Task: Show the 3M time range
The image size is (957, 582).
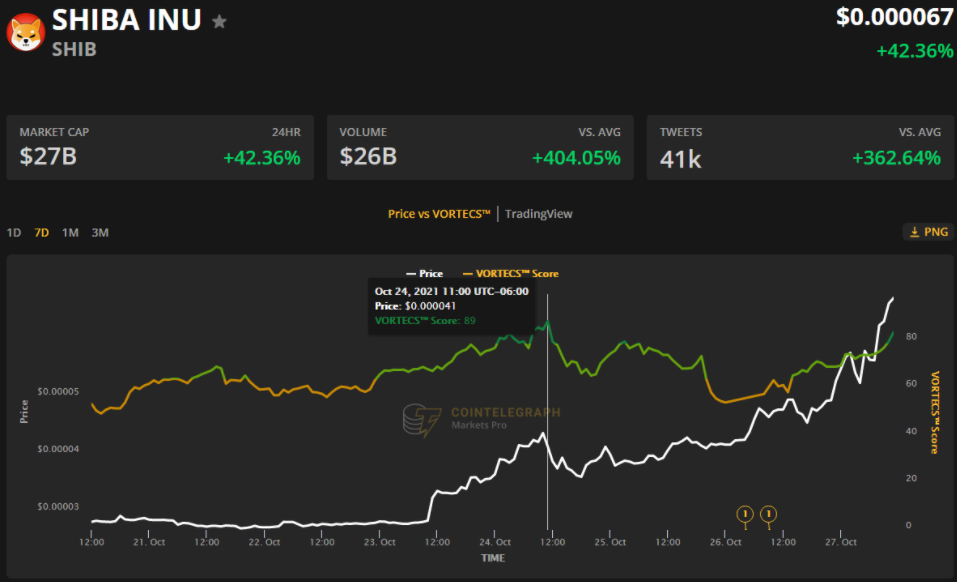Action: click(100, 233)
